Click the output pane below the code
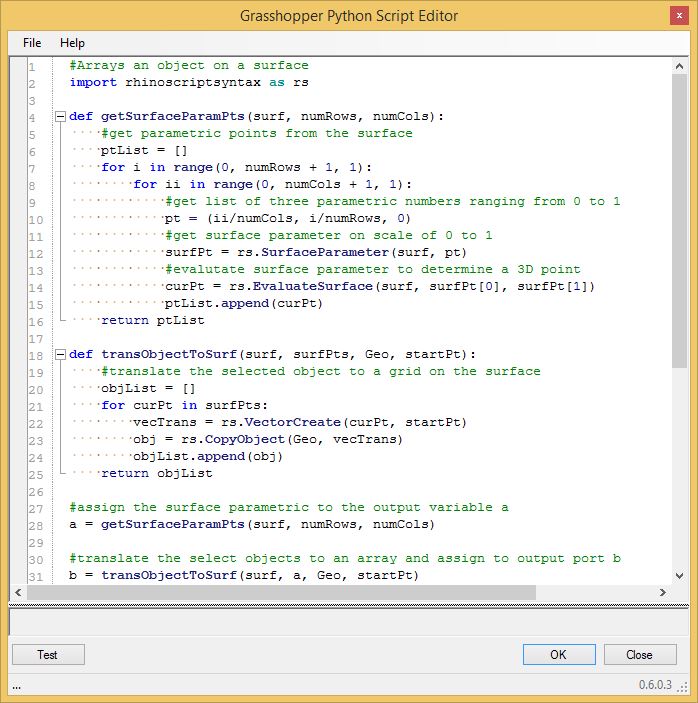This screenshot has height=703, width=698. [349, 622]
